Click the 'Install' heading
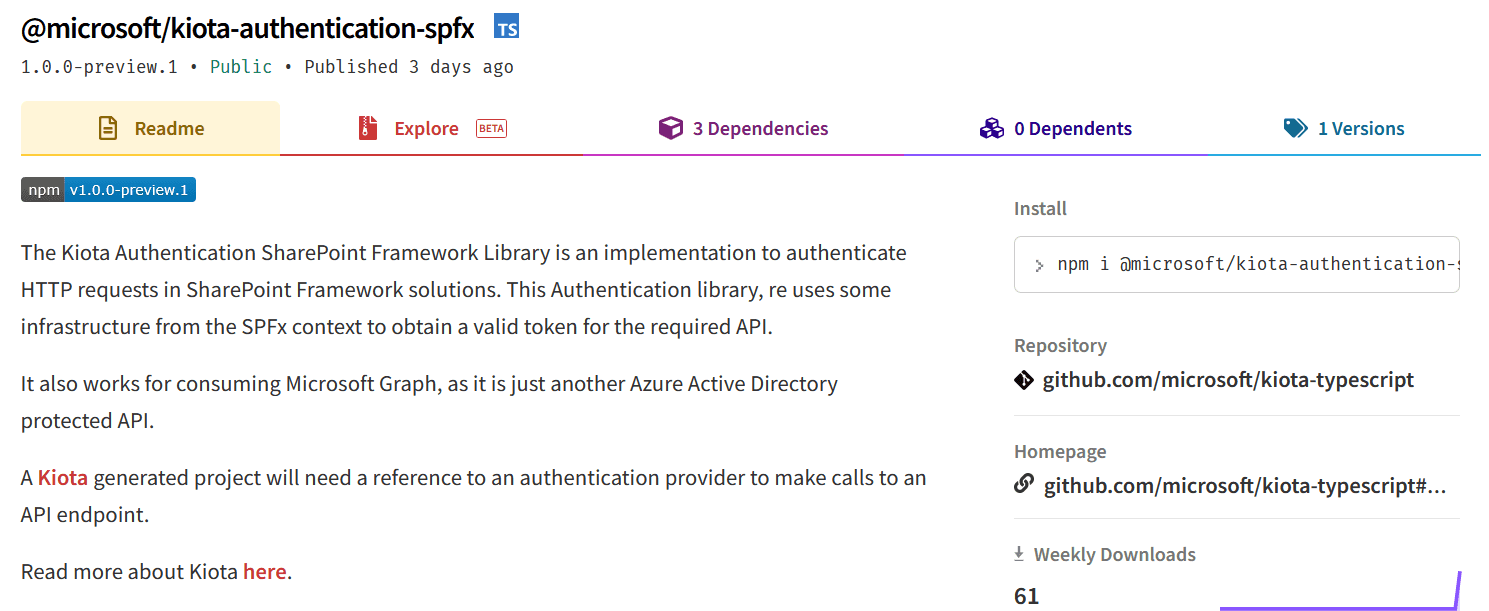 1040,208
